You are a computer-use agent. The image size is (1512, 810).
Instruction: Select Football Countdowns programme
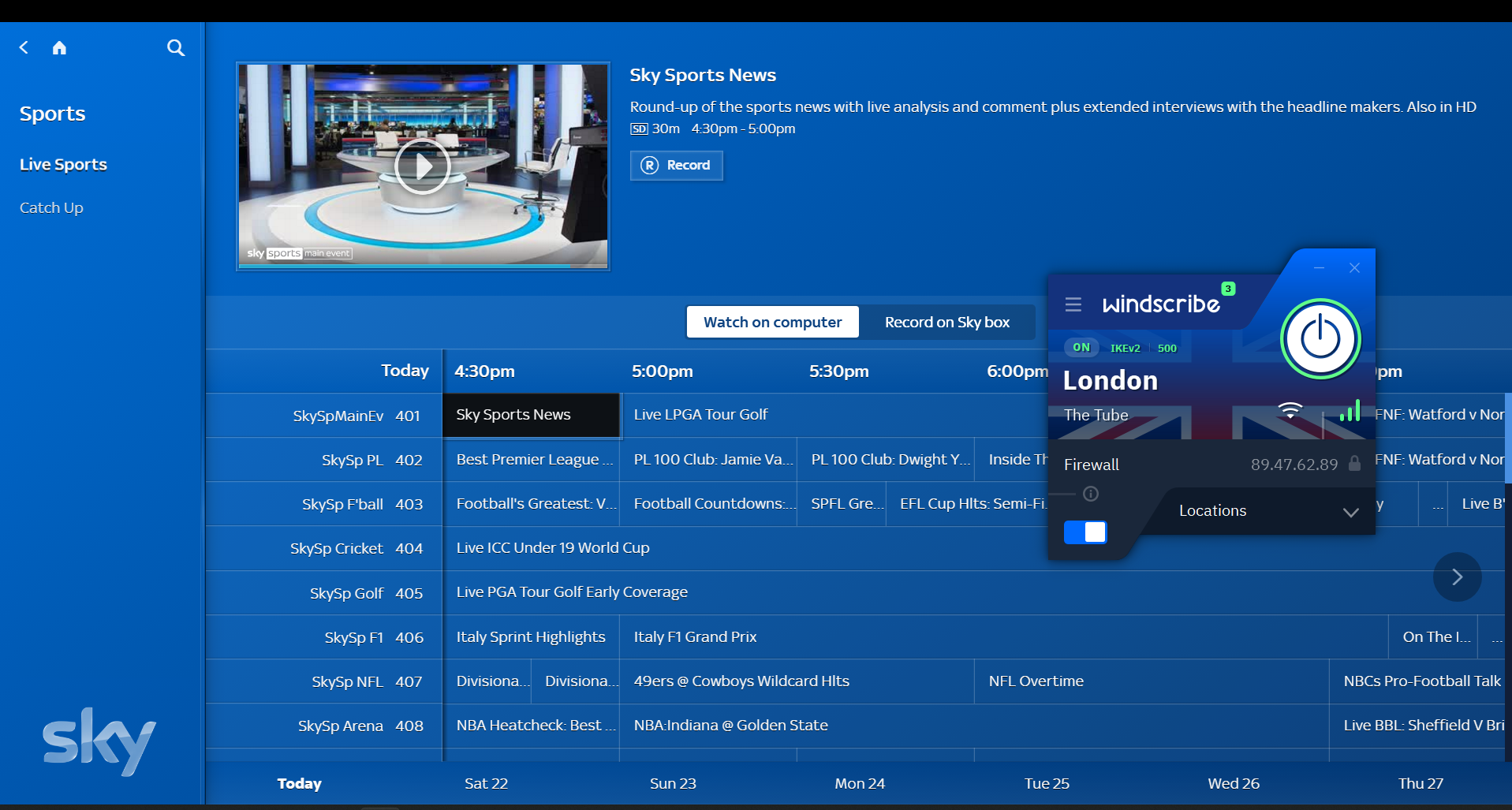tap(708, 504)
